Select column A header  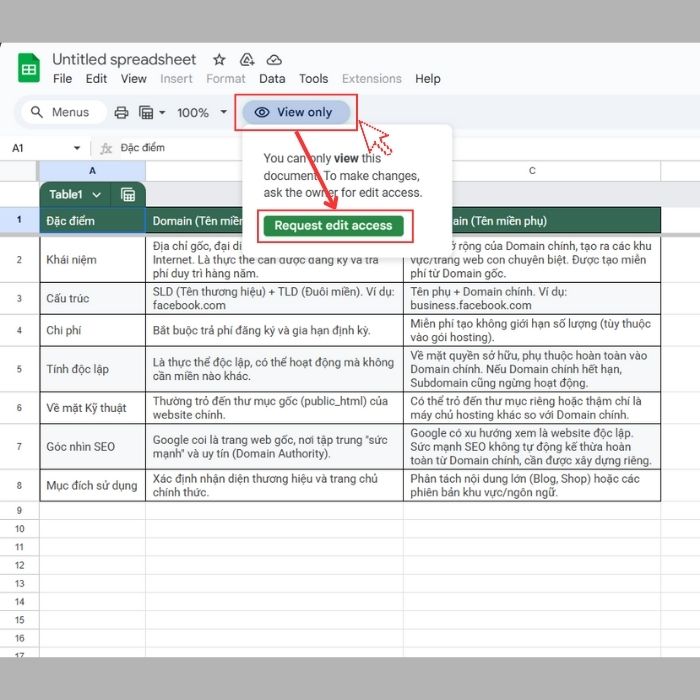click(x=92, y=171)
